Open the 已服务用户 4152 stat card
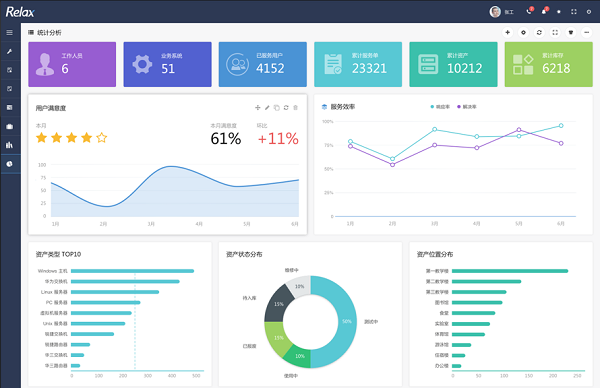 click(262, 64)
